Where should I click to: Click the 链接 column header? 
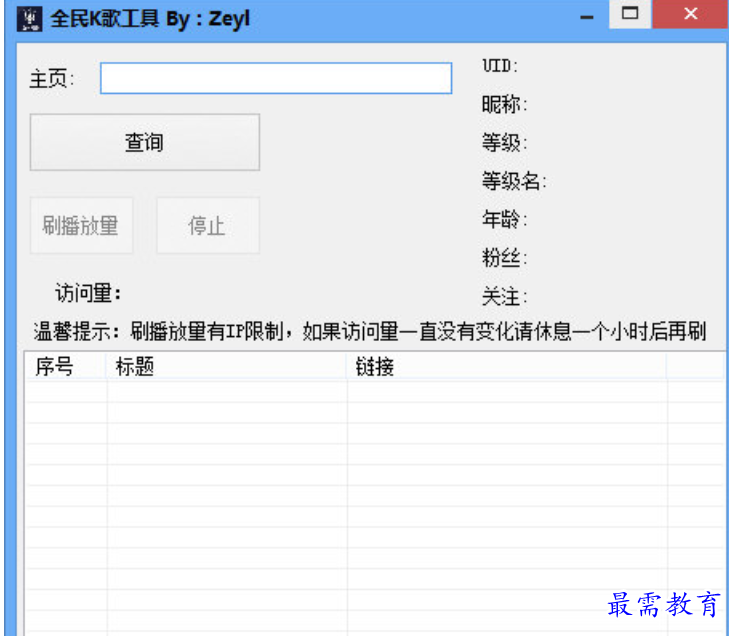pos(507,367)
